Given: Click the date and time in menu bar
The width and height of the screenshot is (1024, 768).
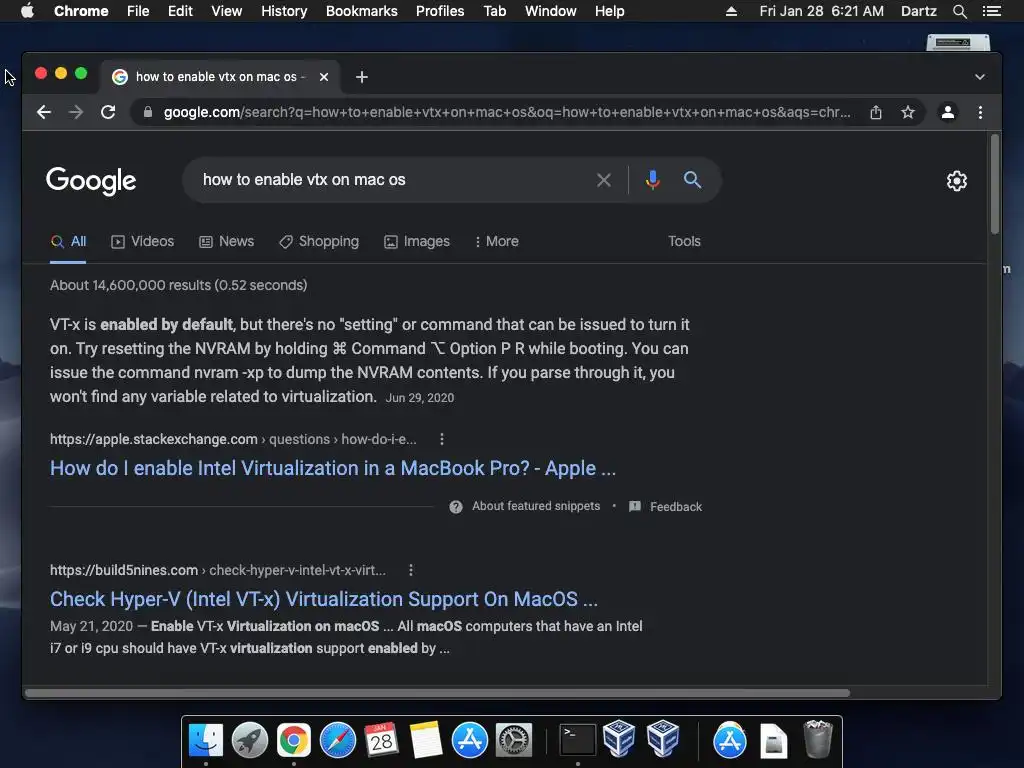Looking at the screenshot, I should (822, 11).
